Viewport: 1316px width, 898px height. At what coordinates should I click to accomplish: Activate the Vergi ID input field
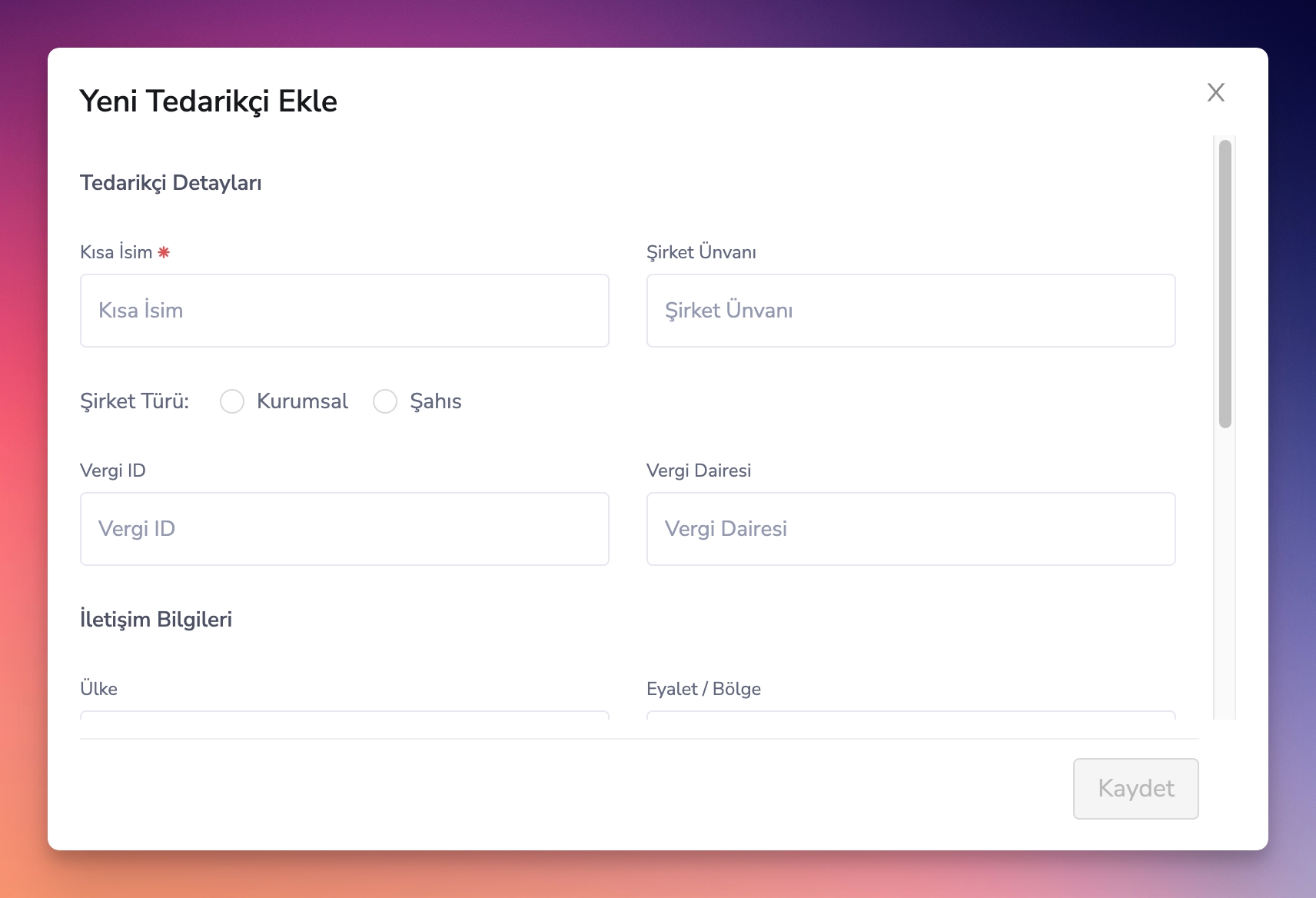coord(344,529)
